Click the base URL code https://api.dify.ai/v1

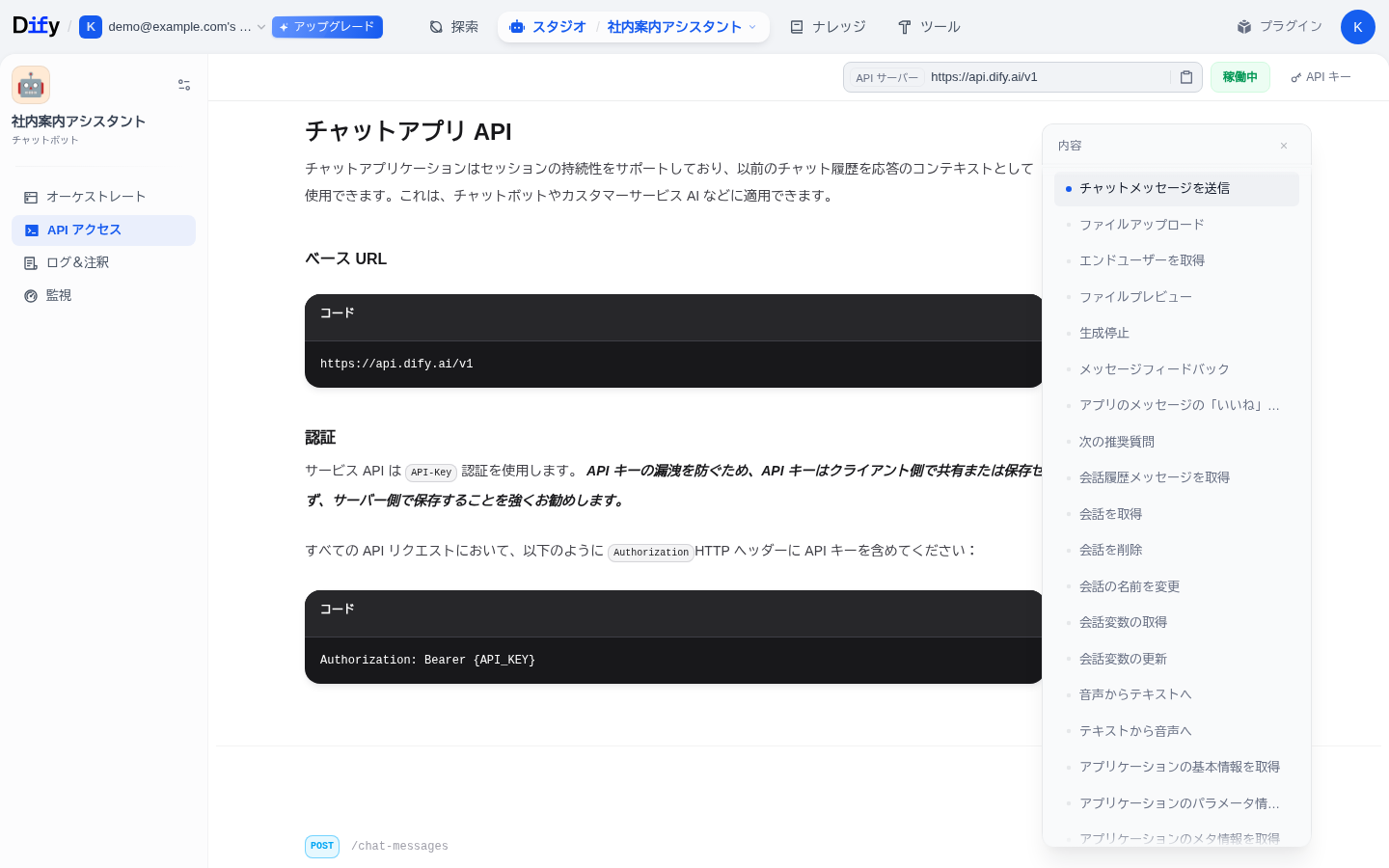pos(396,365)
